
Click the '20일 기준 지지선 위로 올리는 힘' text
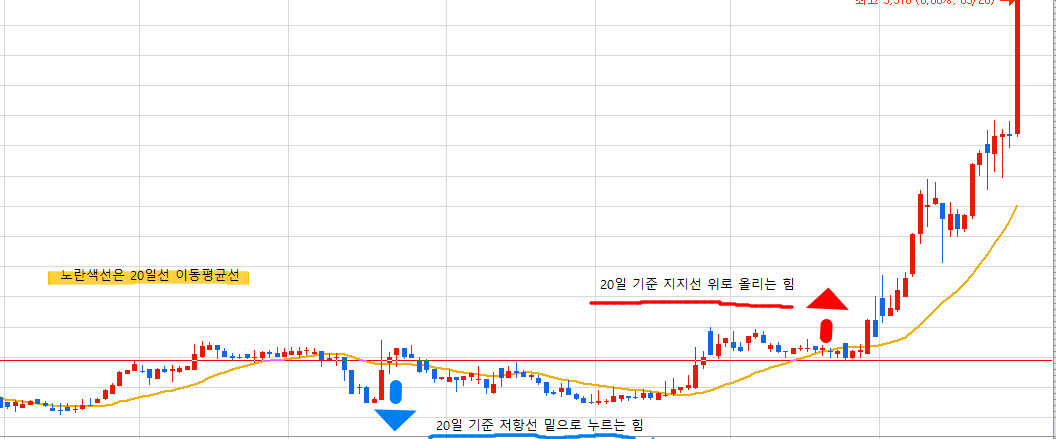tap(697, 285)
